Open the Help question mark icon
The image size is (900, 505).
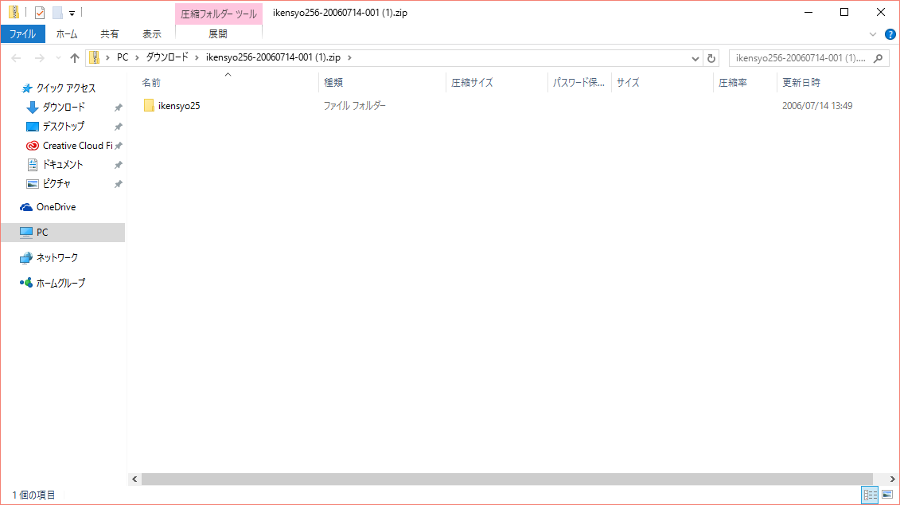click(890, 34)
